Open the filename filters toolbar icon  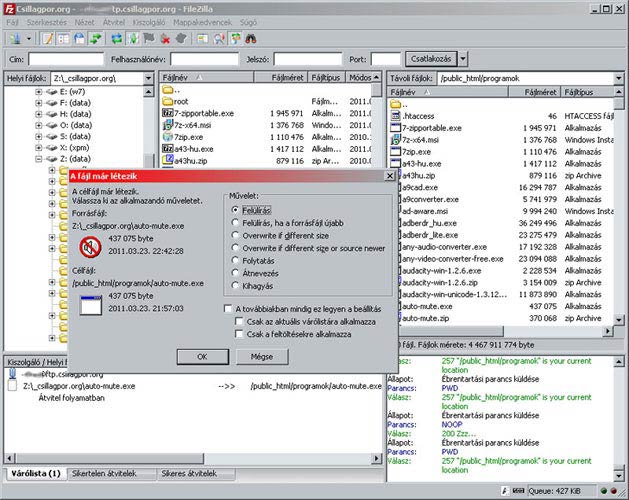point(203,39)
